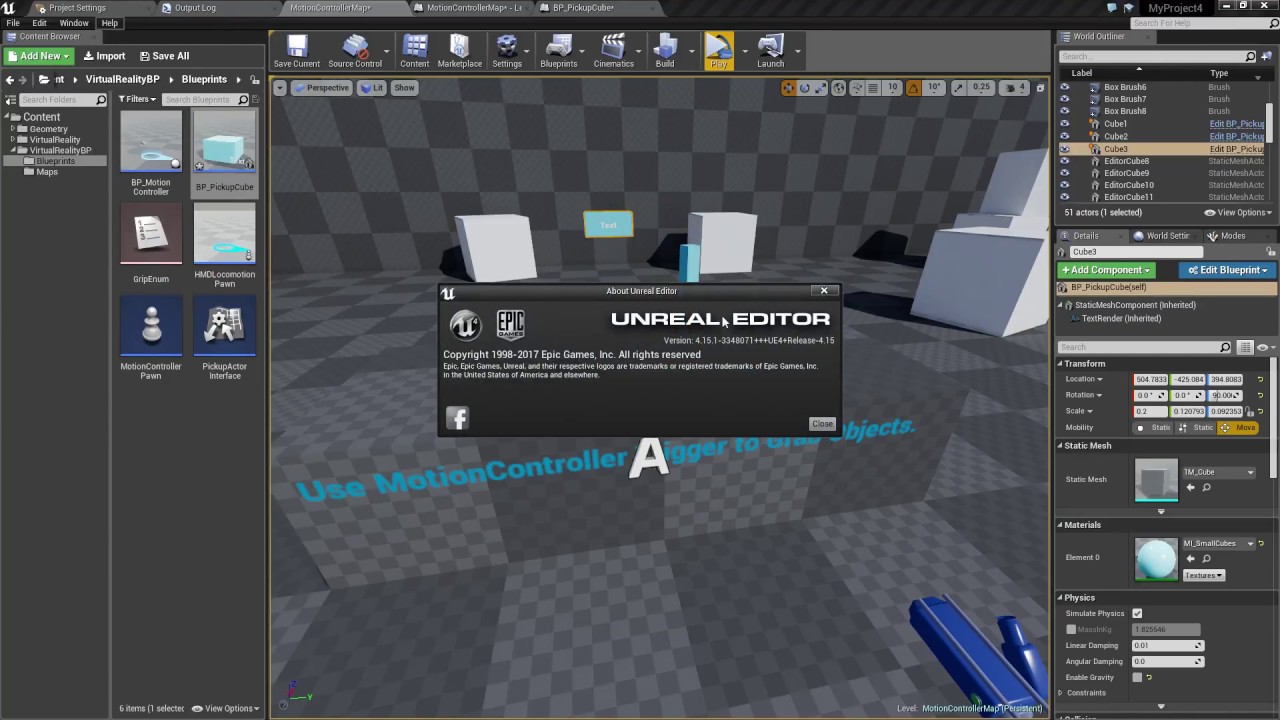This screenshot has width=1280, height=720.
Task: Click the Save All button
Action: [164, 56]
